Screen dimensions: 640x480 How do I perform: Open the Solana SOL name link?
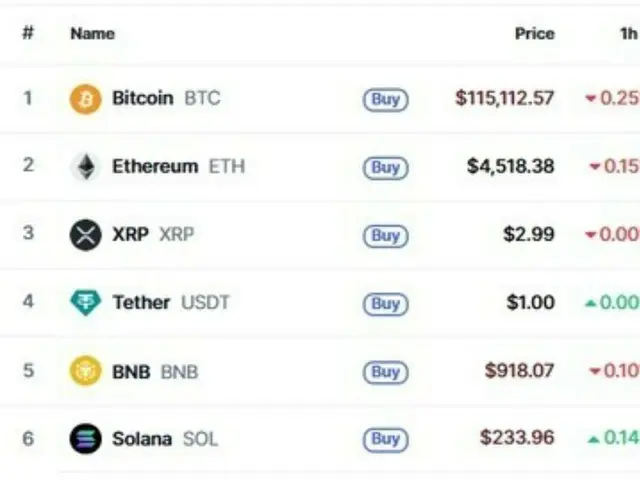[x=164, y=439]
